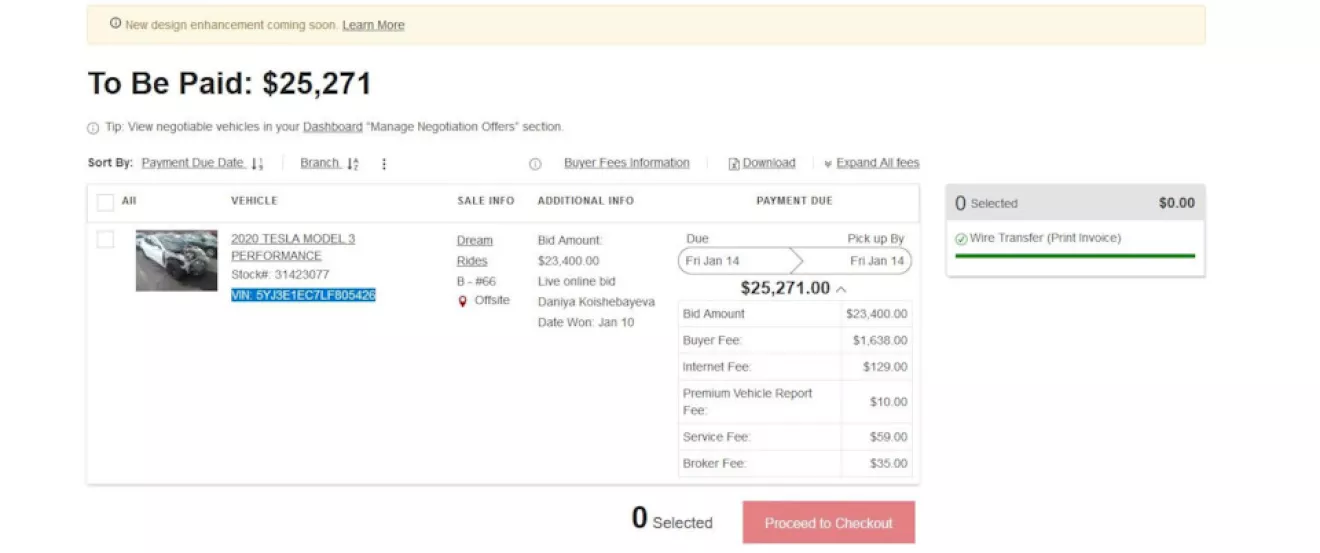The width and height of the screenshot is (1320, 553).
Task: Check the All vehicles checkbox
Action: tap(105, 203)
